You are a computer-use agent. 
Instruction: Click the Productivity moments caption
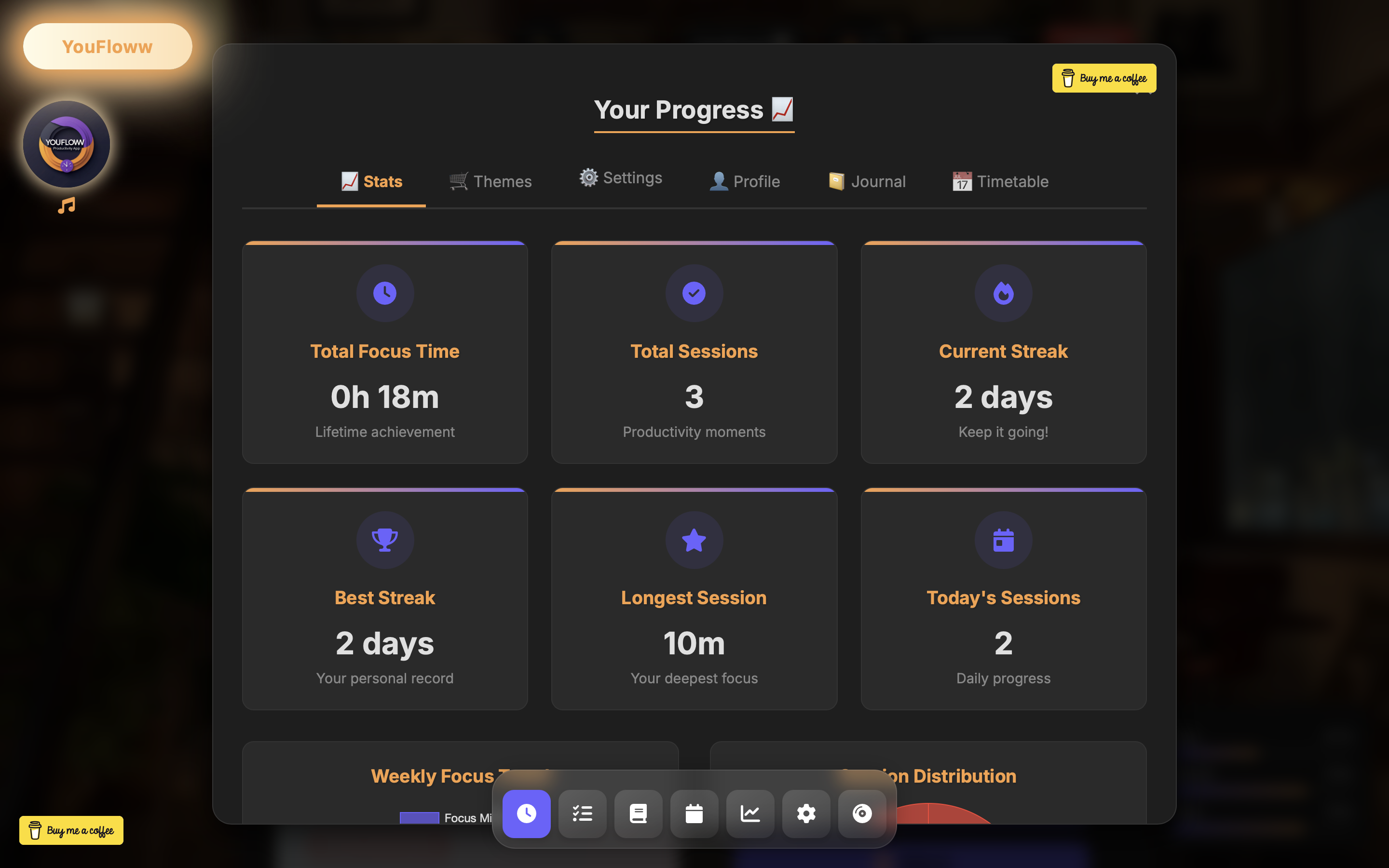[x=694, y=432]
